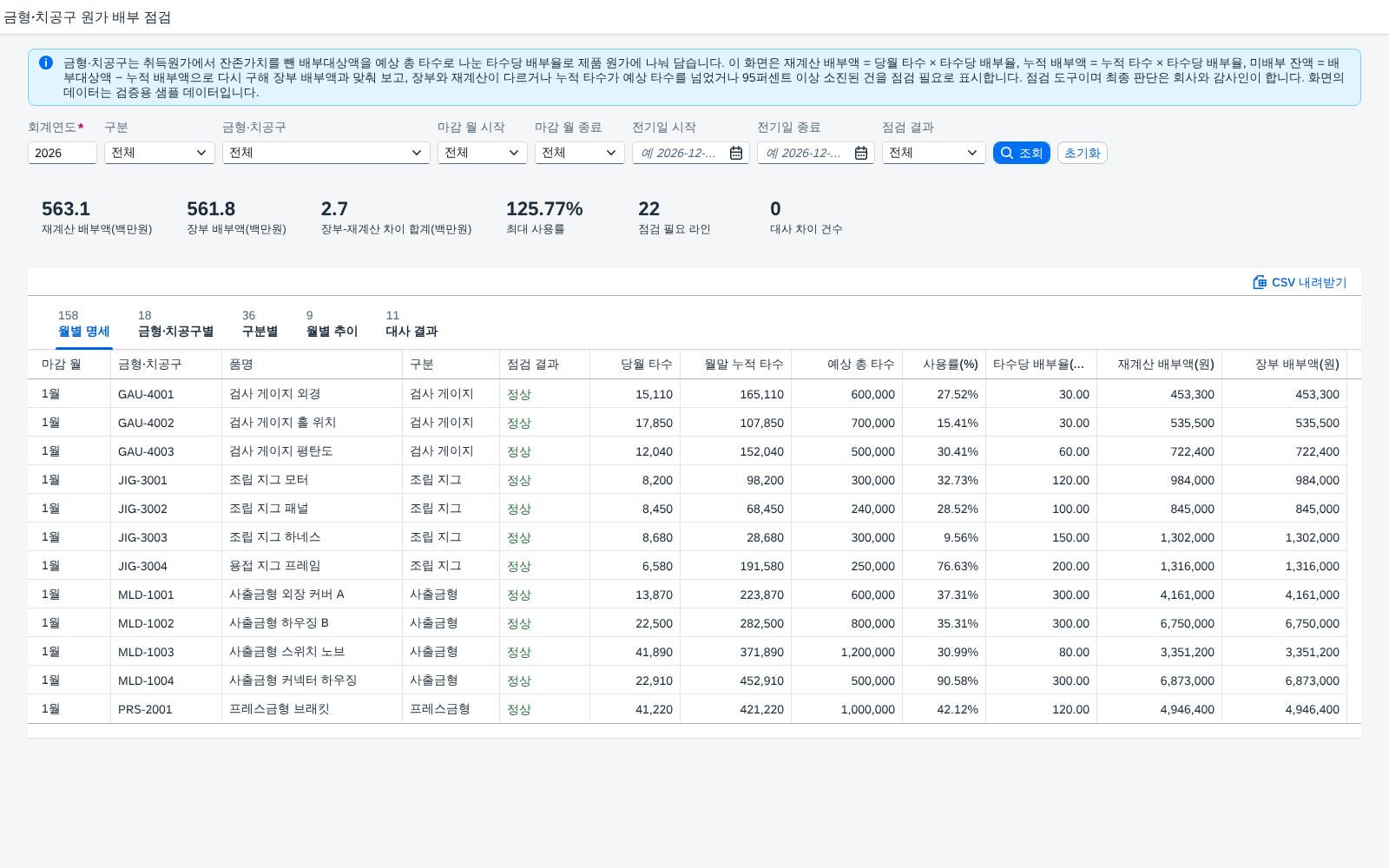Focus the 회계연도 input field with 2026
The height and width of the screenshot is (868, 1389).
click(x=63, y=153)
